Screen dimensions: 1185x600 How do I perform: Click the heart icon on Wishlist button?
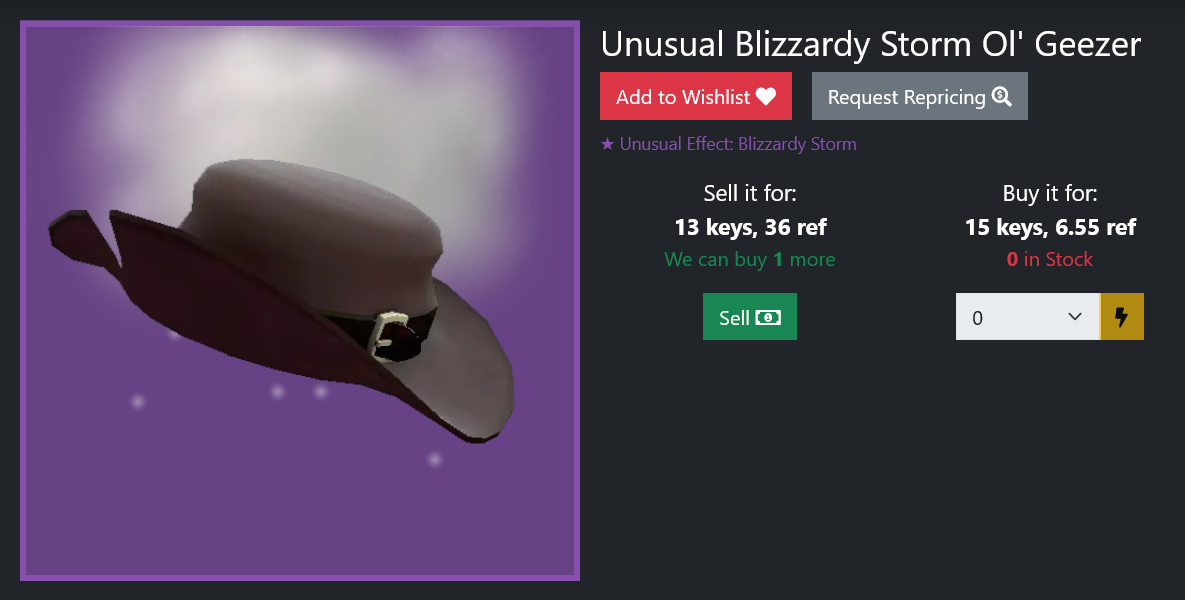coord(766,97)
